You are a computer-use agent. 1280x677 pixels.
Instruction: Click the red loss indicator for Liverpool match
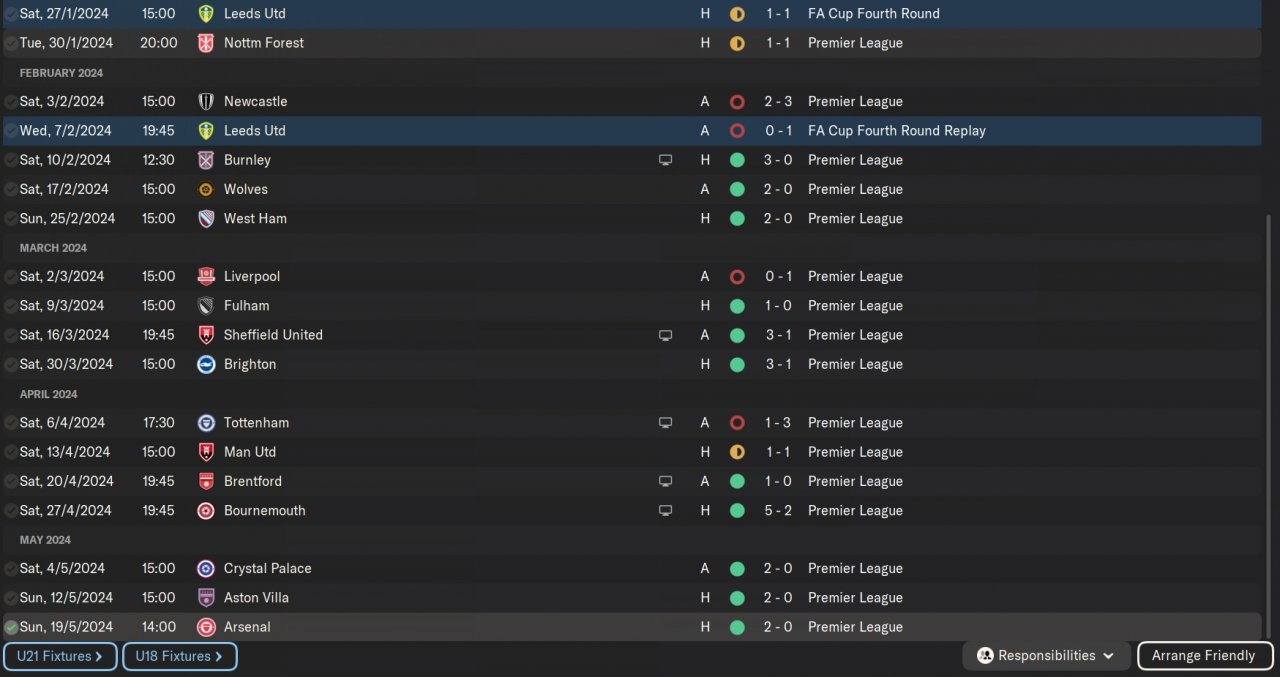tap(737, 276)
